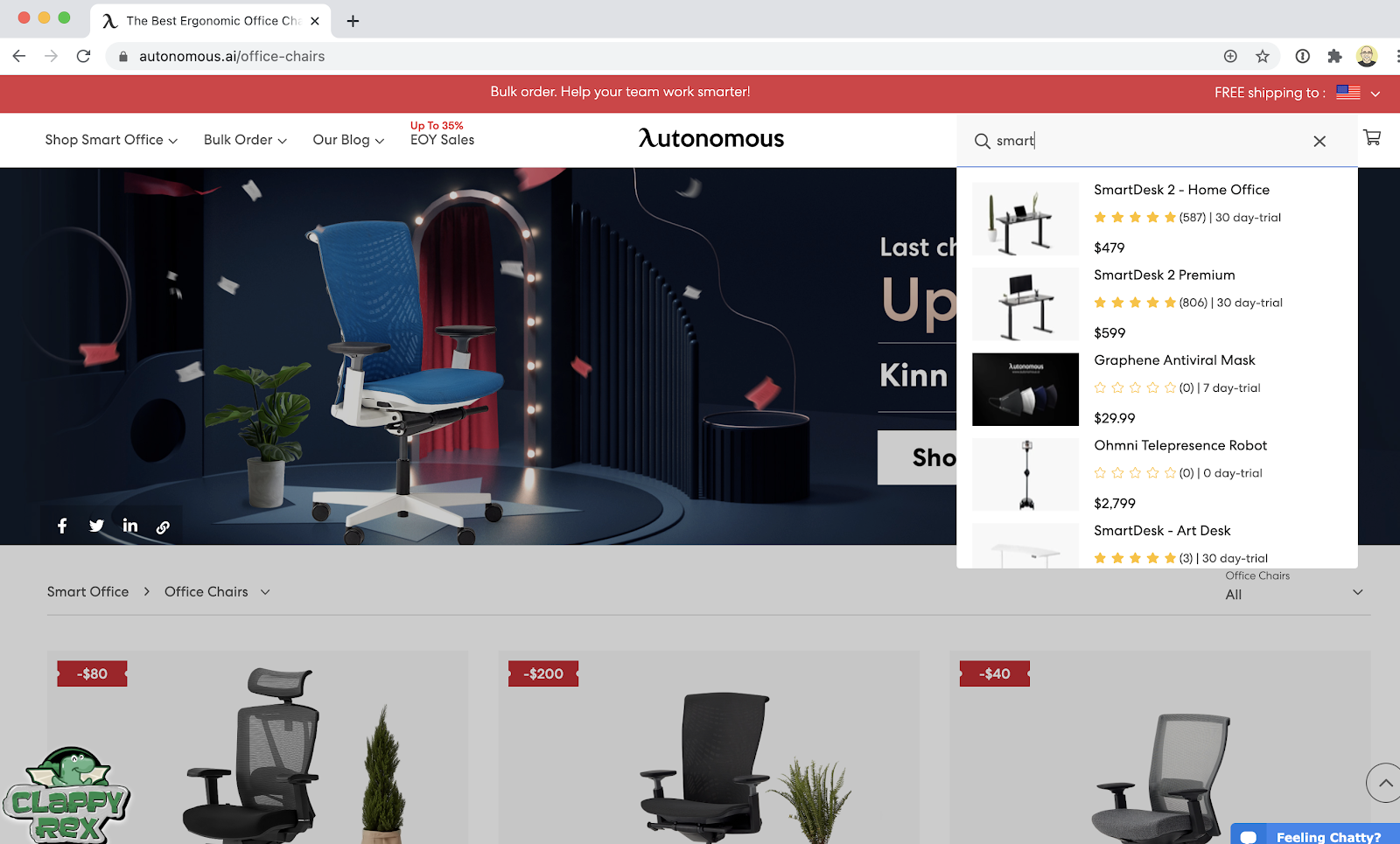Viewport: 1400px width, 844px height.
Task: Share the banner on Twitter
Action: pos(96,526)
